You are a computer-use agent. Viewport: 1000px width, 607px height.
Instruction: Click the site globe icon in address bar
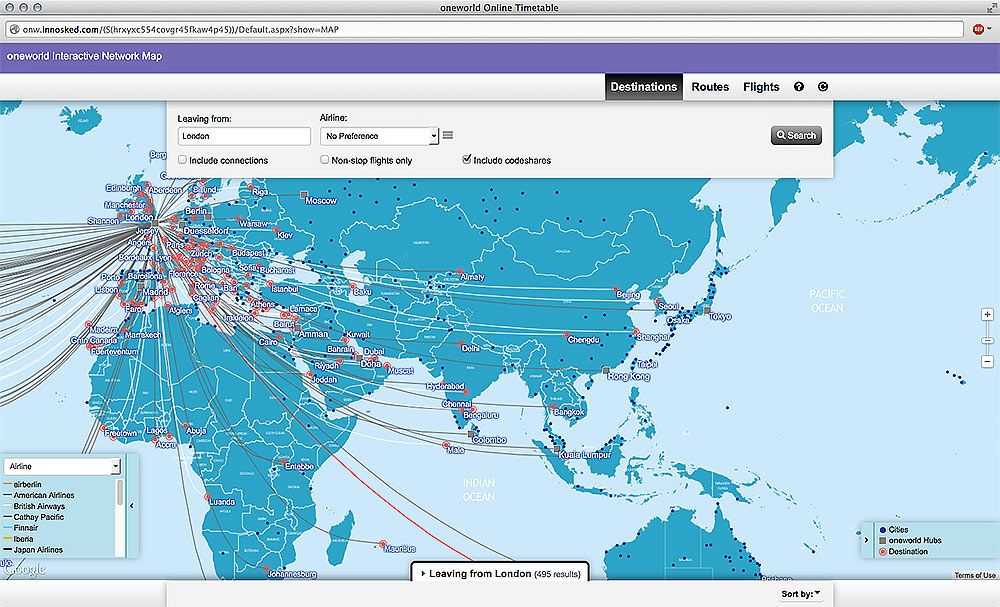14,29
